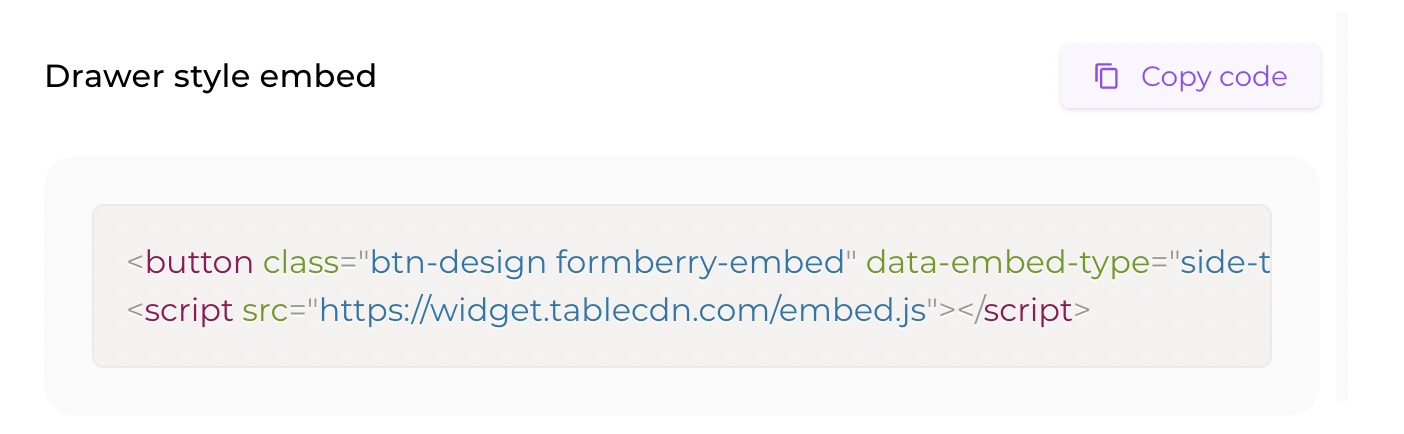Click the green "class" attribute in code

301,263
